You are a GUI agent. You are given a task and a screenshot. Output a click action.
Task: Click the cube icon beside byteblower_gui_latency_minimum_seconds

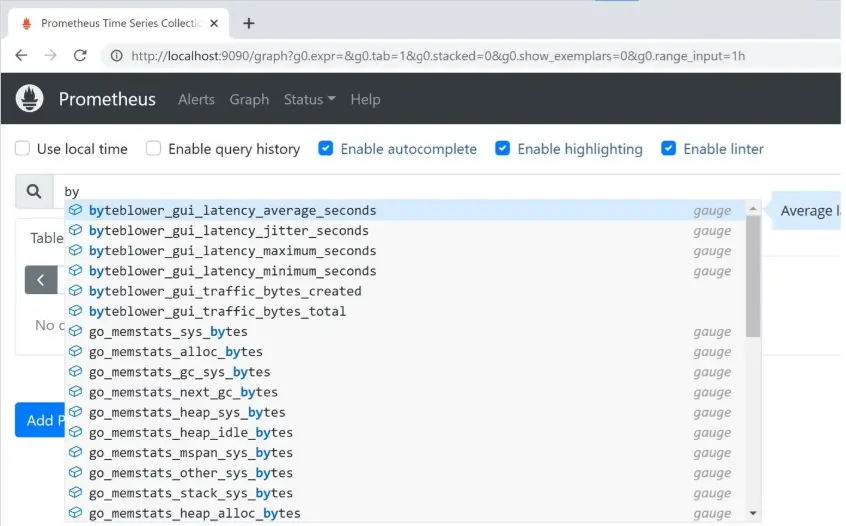[76, 270]
